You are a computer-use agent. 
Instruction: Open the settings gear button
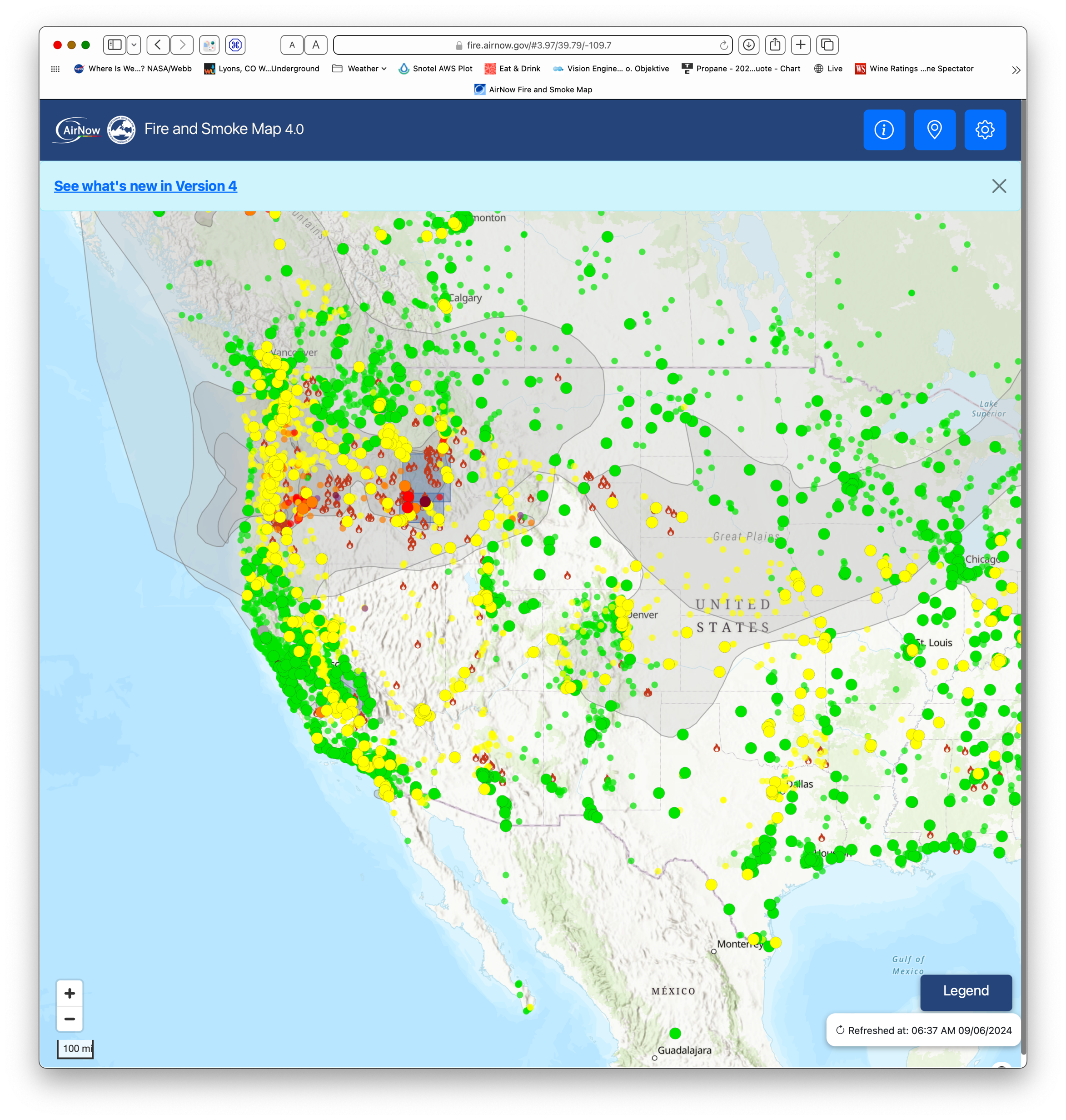point(985,130)
